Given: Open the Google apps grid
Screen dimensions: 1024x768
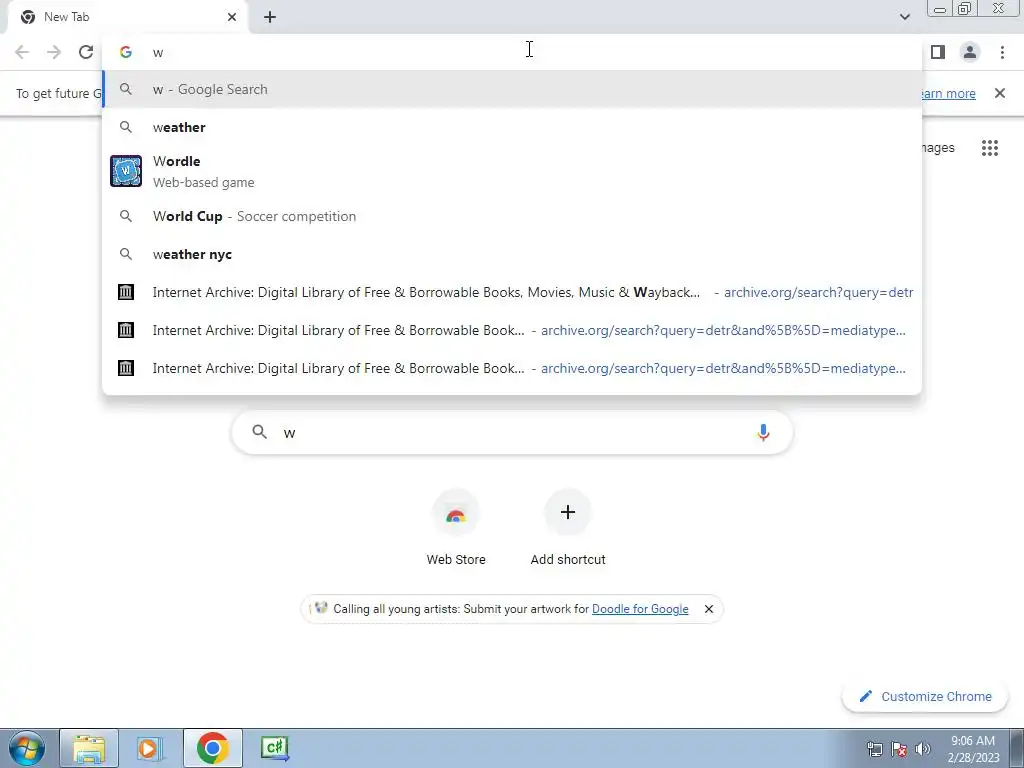Looking at the screenshot, I should pyautogui.click(x=989, y=148).
